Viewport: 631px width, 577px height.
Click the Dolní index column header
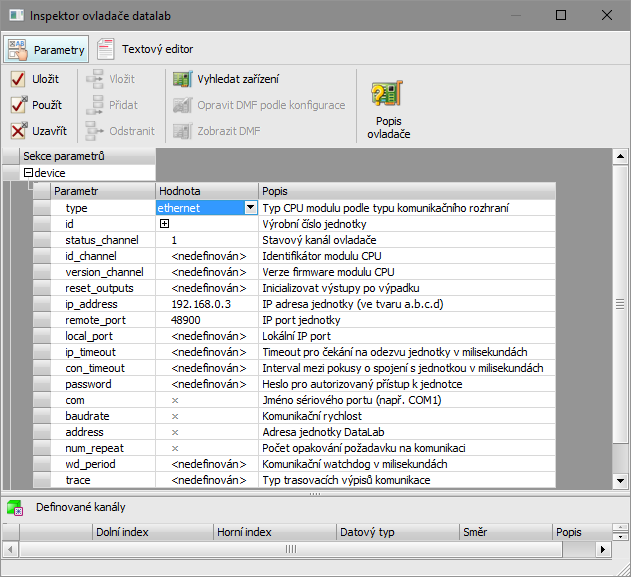point(153,532)
